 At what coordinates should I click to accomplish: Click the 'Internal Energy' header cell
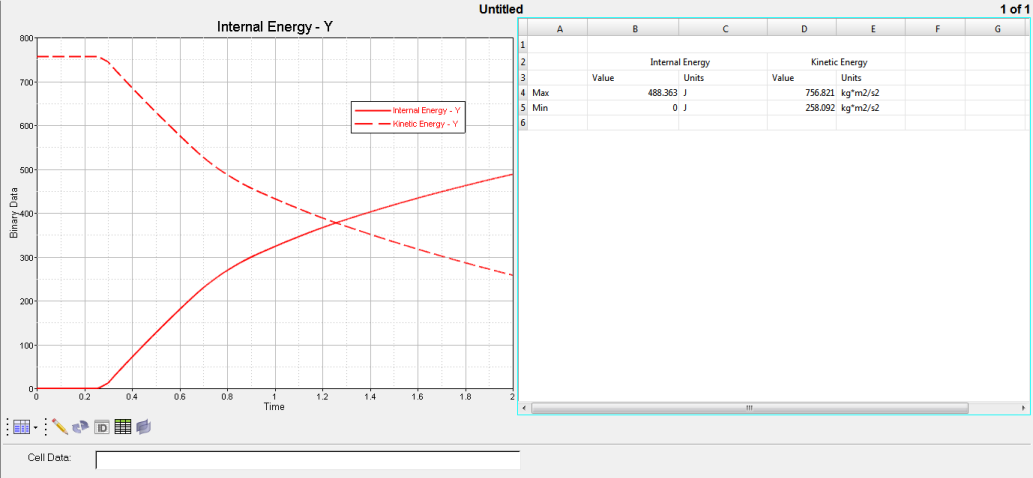point(678,62)
